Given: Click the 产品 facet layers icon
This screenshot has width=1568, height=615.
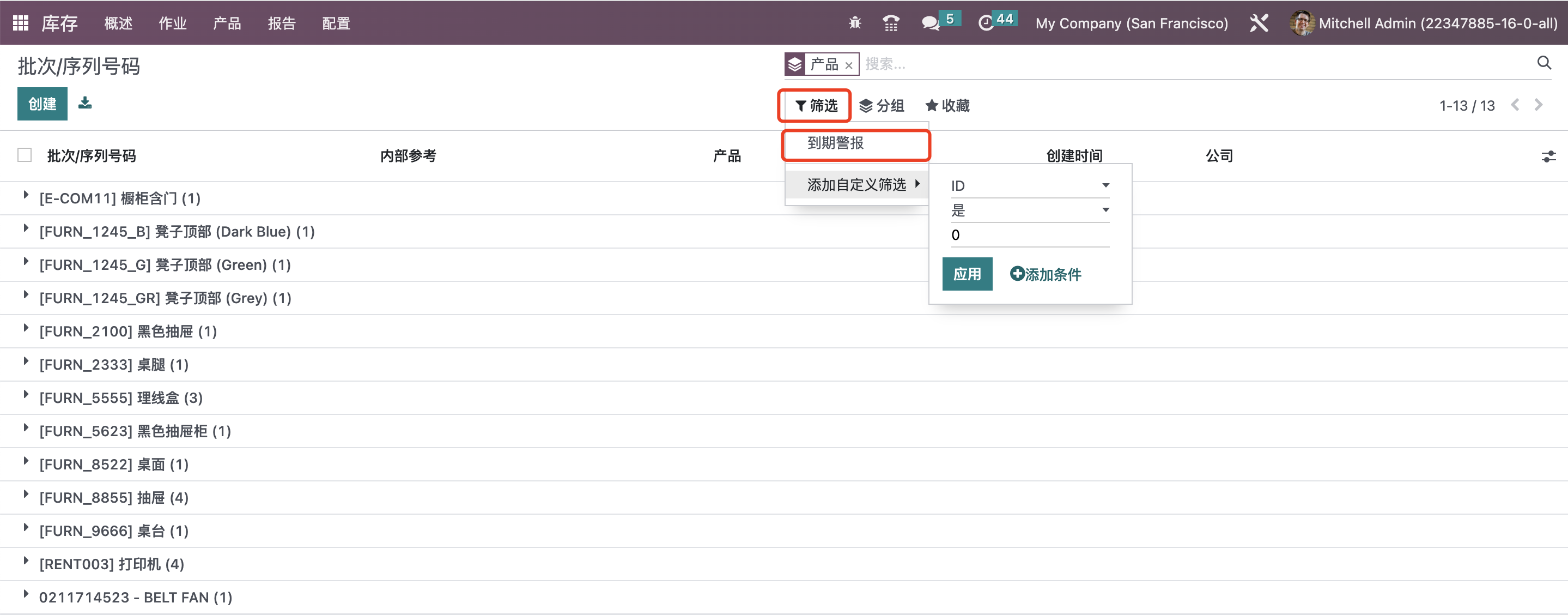Looking at the screenshot, I should pos(795,64).
